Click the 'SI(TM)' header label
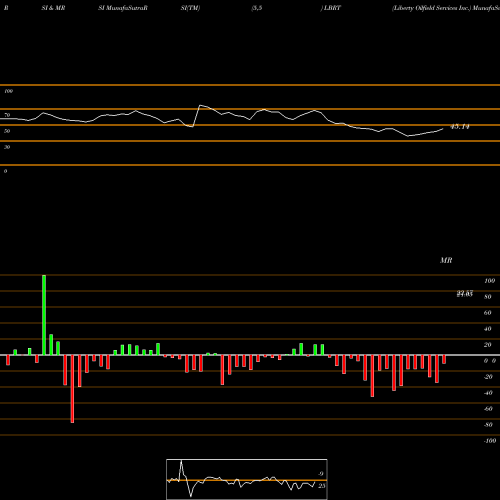The width and height of the screenshot is (500, 500). pos(190,8)
